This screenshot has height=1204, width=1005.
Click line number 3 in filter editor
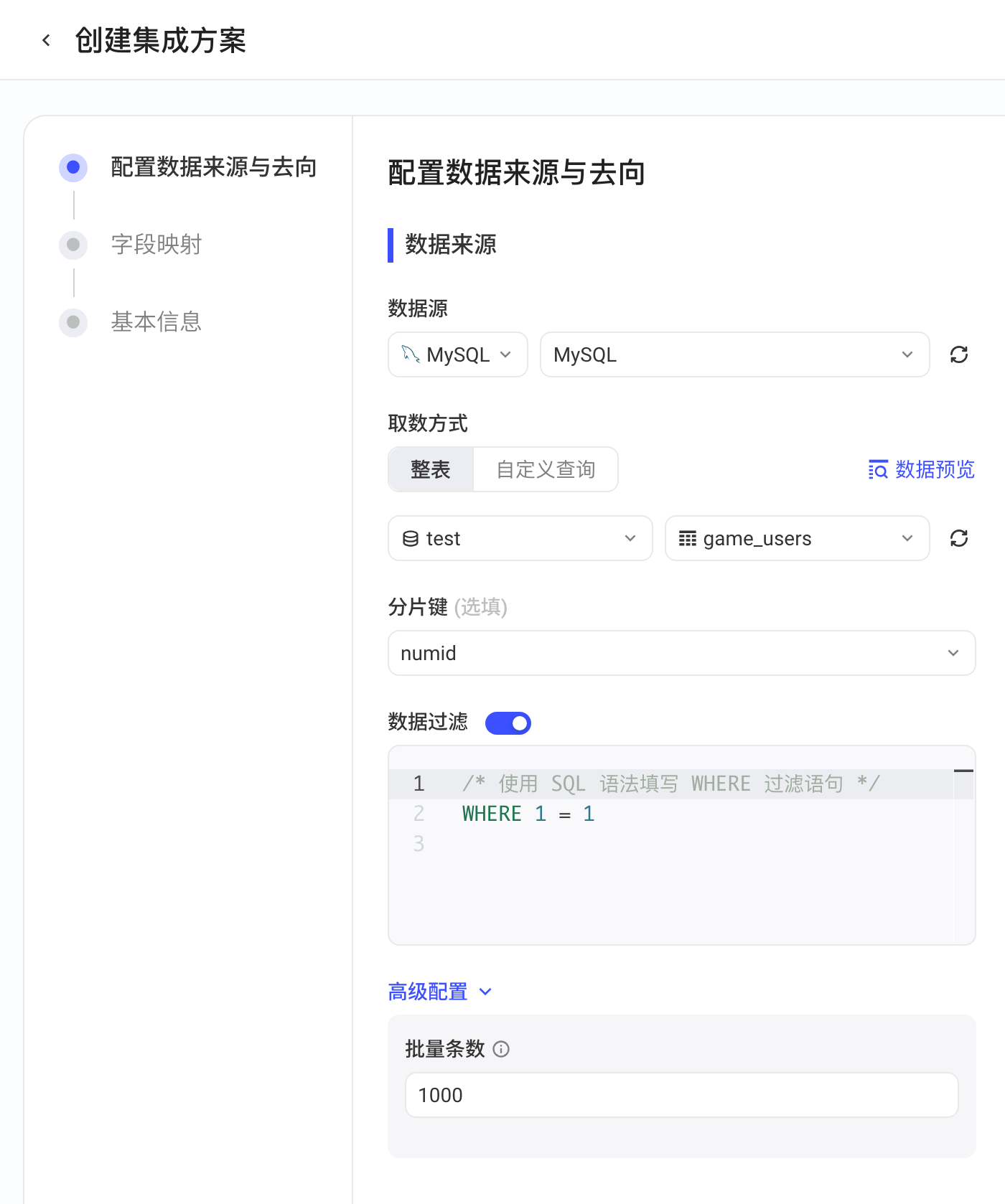tap(419, 844)
